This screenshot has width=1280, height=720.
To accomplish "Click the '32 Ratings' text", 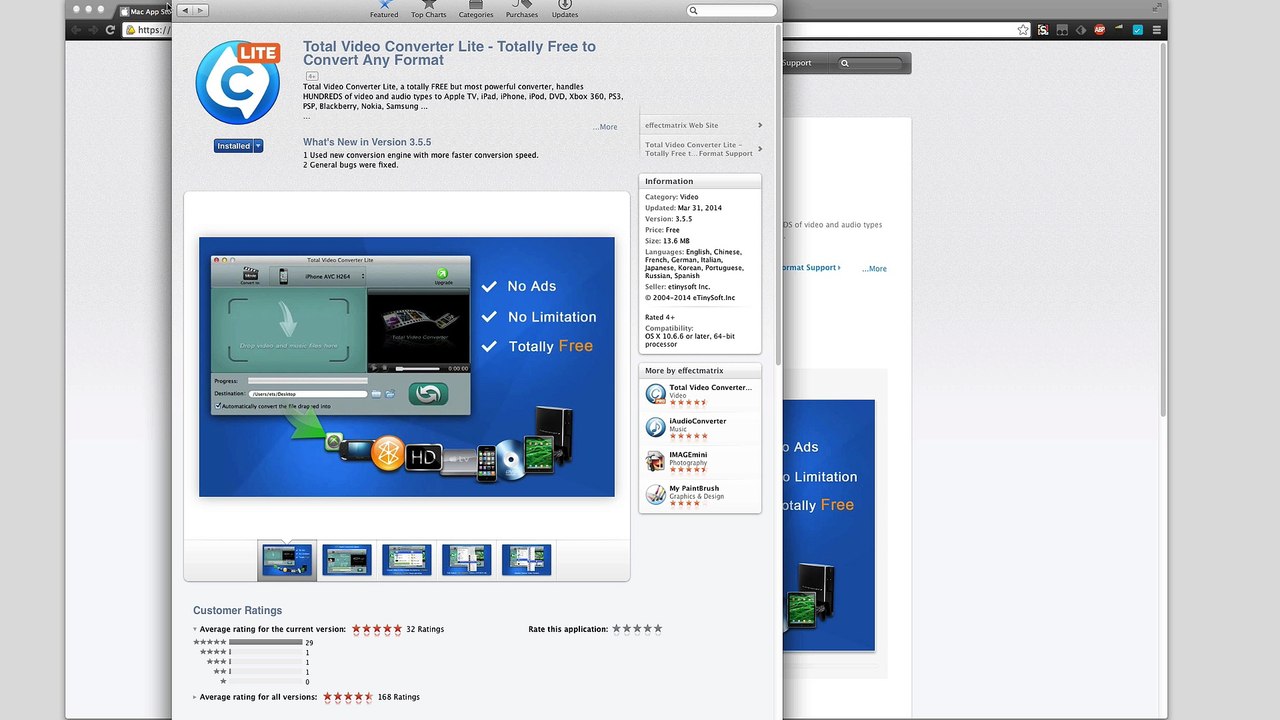I will click(x=425, y=629).
